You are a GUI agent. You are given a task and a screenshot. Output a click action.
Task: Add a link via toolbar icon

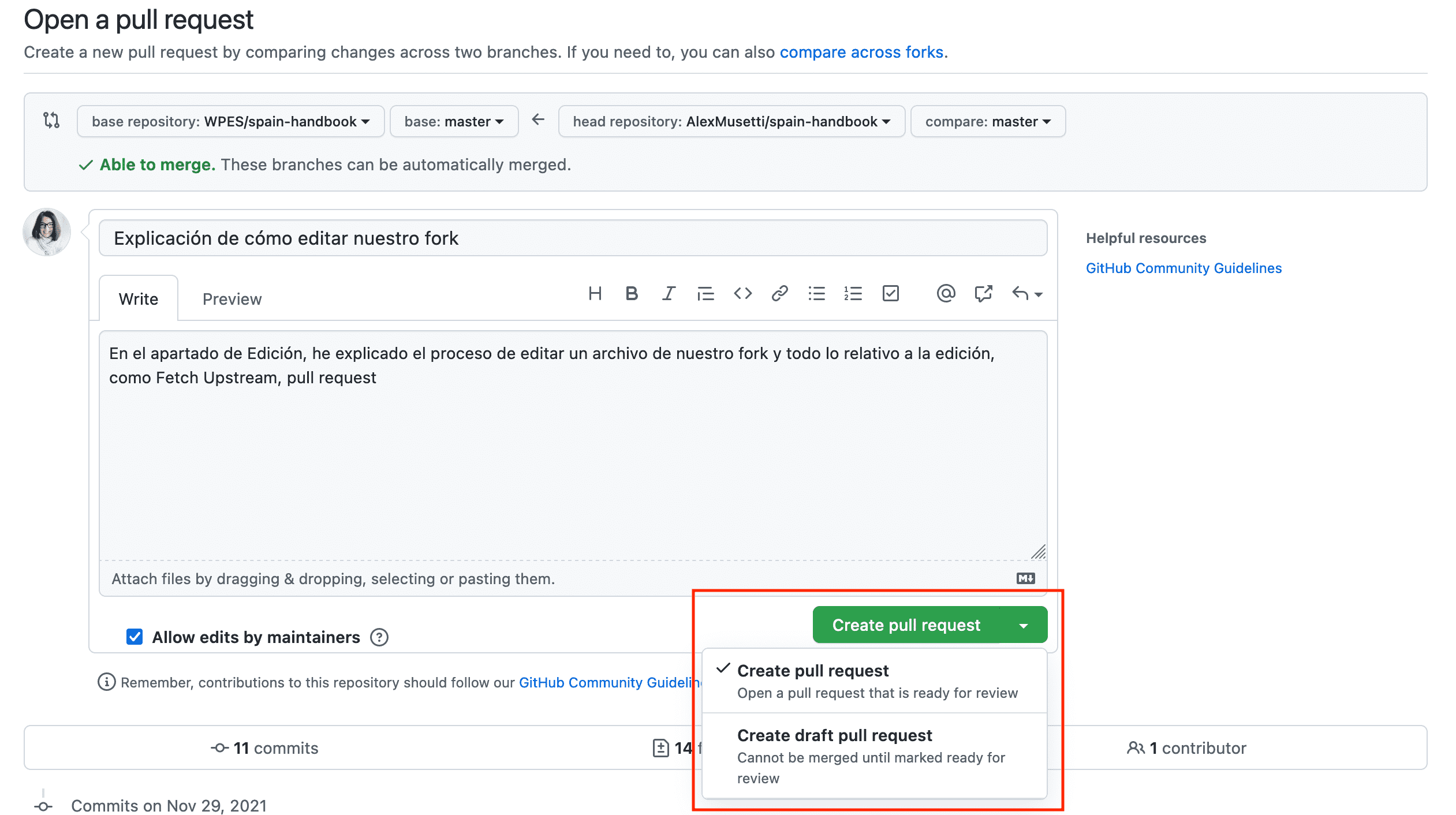(x=779, y=294)
